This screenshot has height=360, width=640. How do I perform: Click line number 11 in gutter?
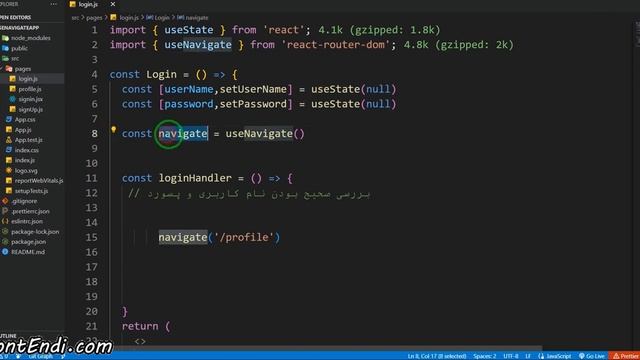pos(91,178)
